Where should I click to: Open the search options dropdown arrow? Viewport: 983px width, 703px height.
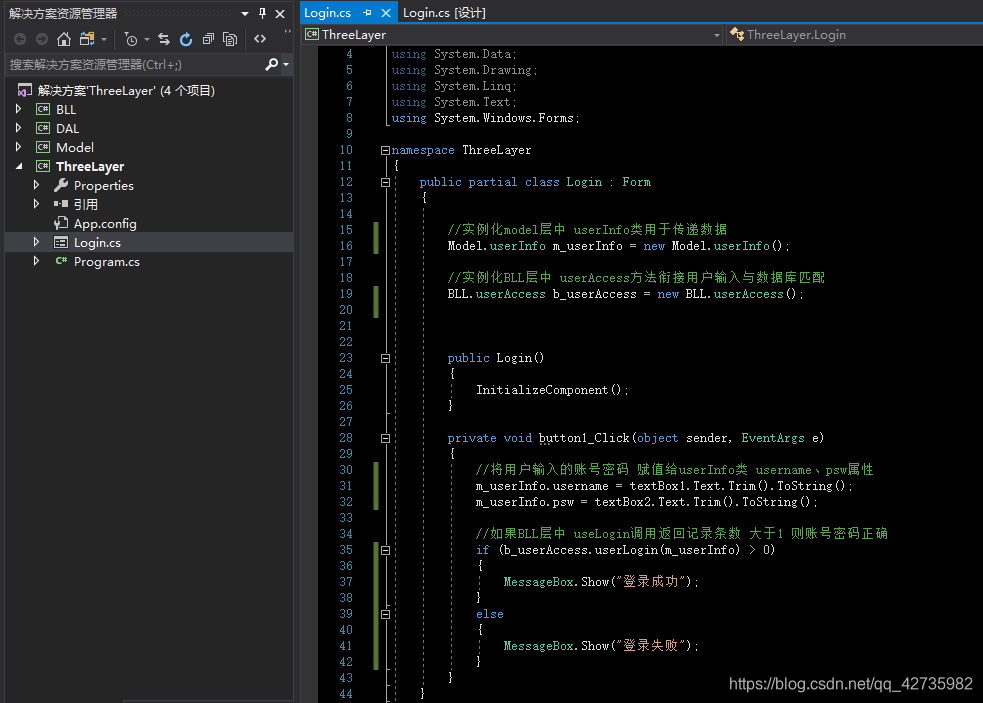(286, 65)
